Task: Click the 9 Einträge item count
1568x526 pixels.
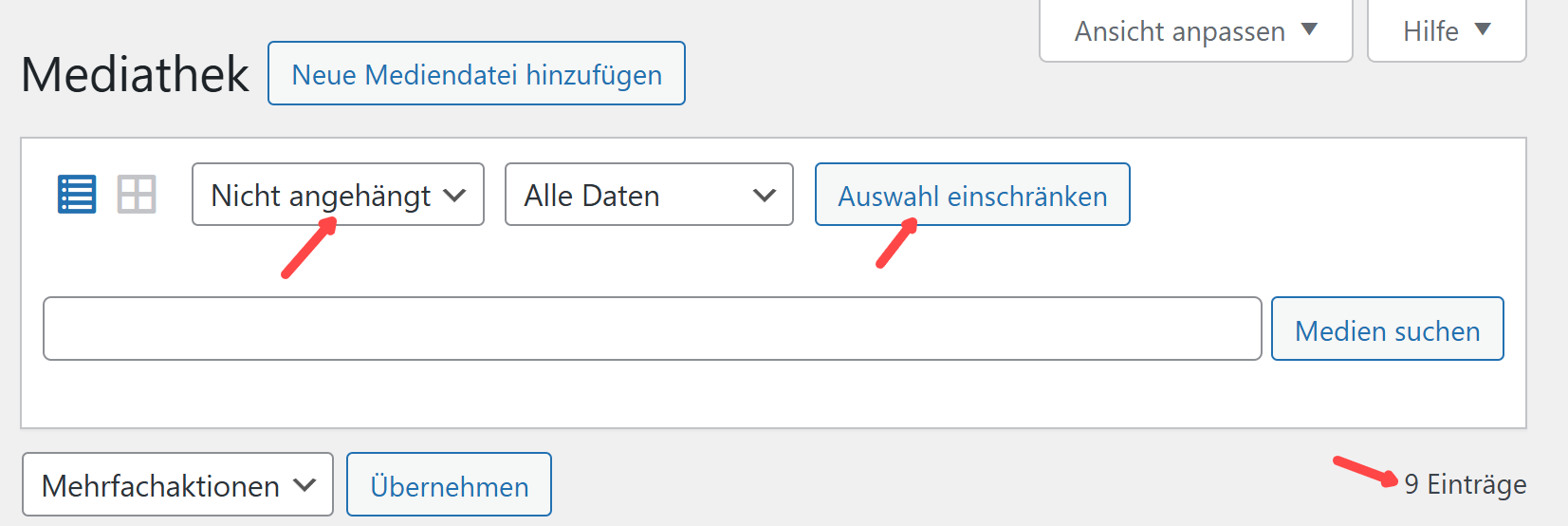Action: (x=1466, y=484)
